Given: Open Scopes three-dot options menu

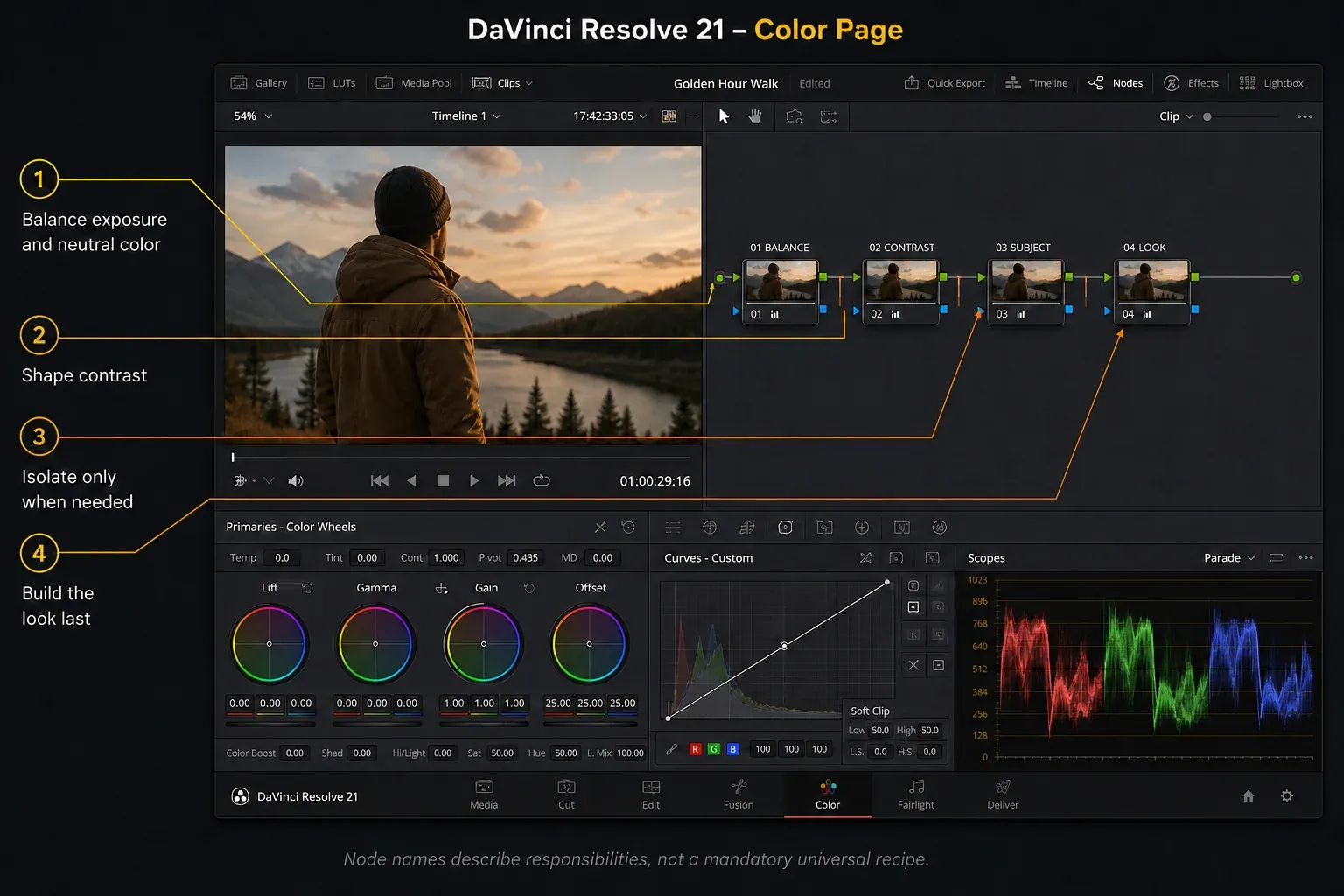Looking at the screenshot, I should click(1305, 558).
